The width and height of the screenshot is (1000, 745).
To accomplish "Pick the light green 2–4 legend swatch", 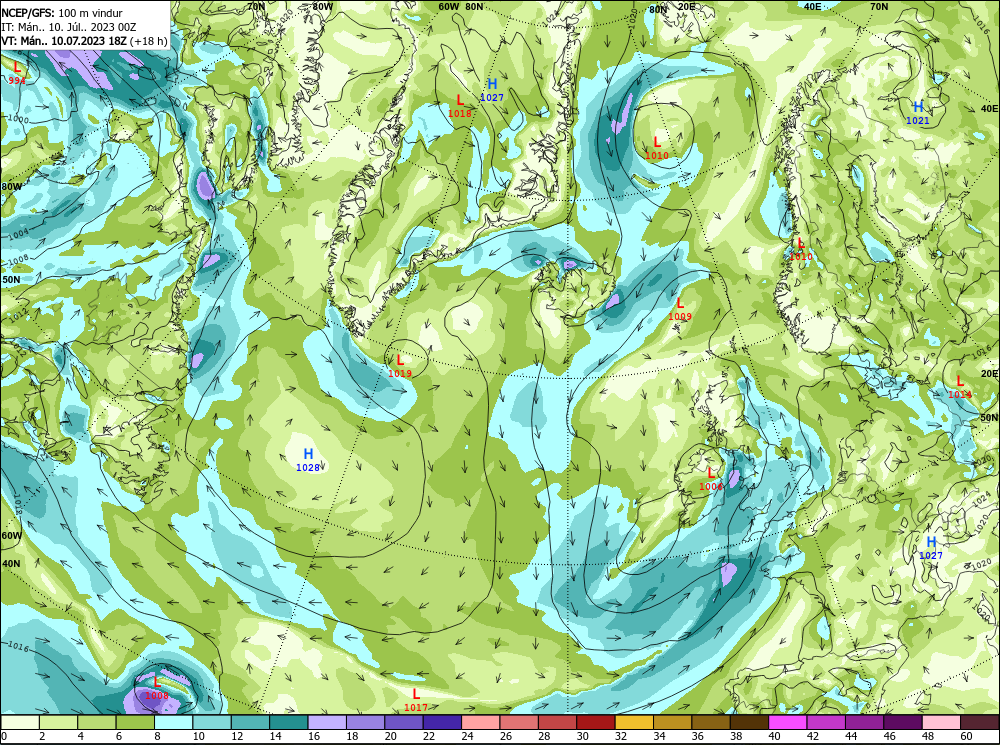I will pos(59,722).
